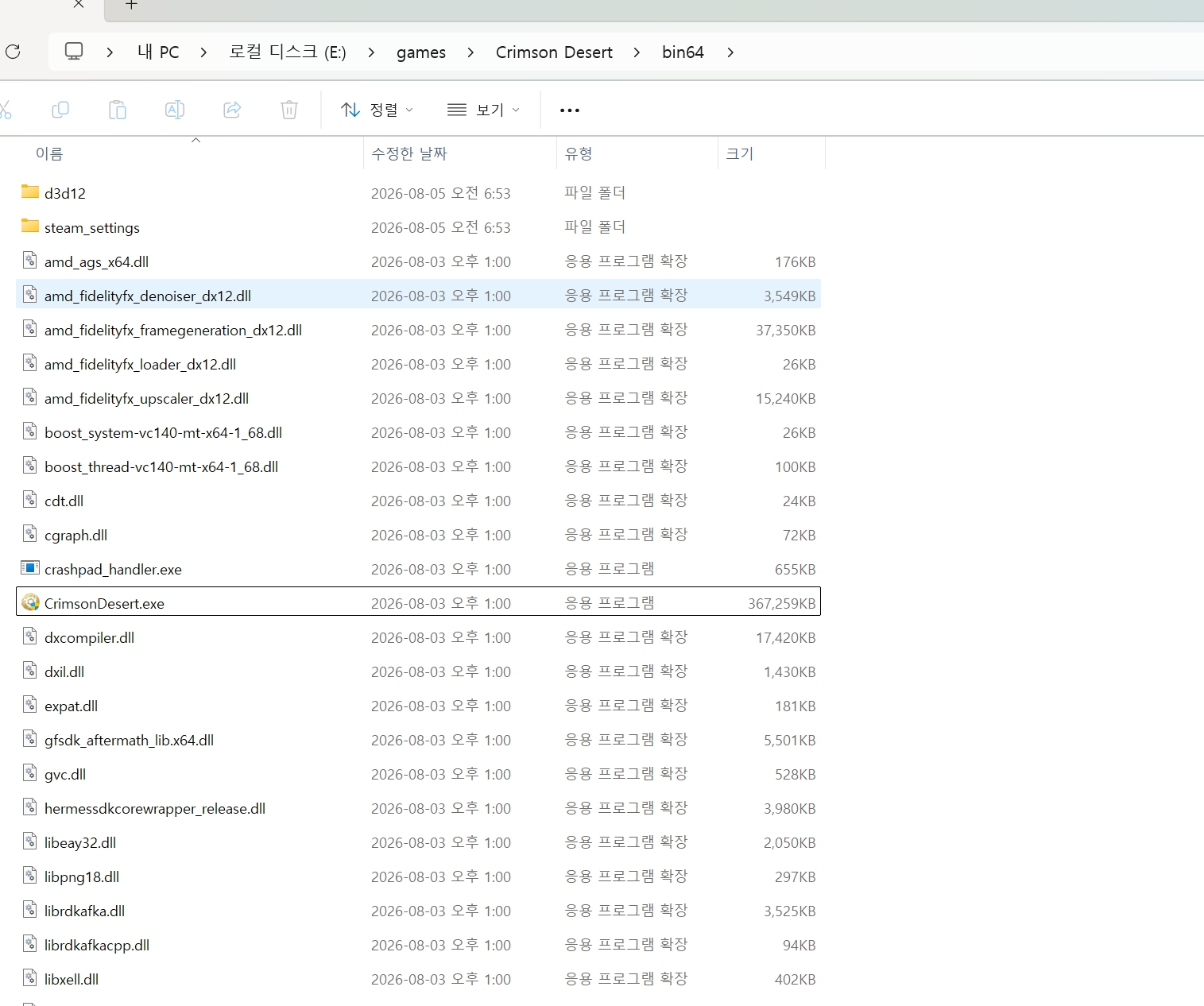Go to games breadcrumb folder
1204x1006 pixels.
coord(421,52)
